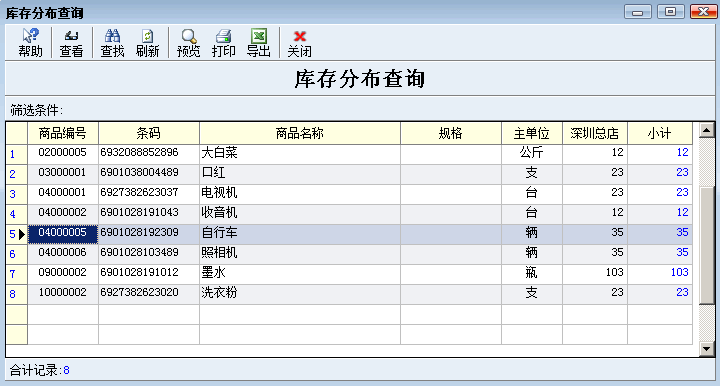Screen dimensions: 720x386
Task: Click the 瓶 unit cell
Action: pyautogui.click(x=532, y=273)
